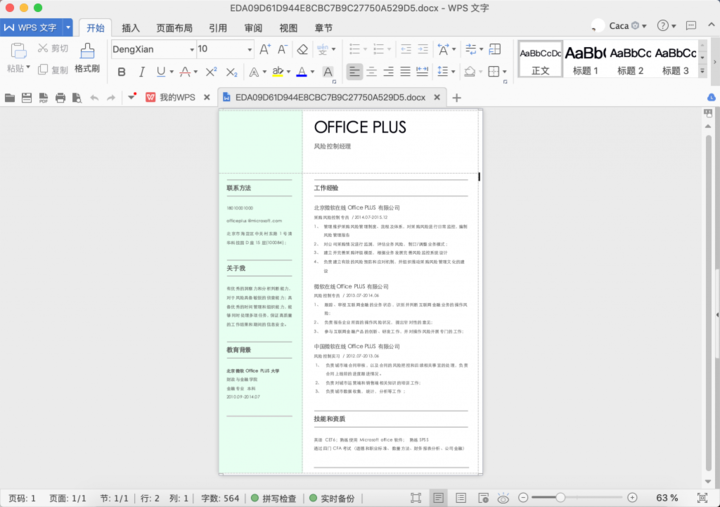Add a new document tab with plus
Screen dimensions: 720x507
pyautogui.click(x=456, y=98)
